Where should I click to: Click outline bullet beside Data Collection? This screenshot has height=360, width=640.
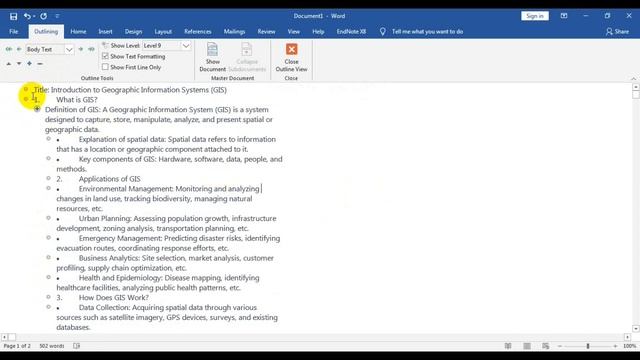[x=48, y=307]
